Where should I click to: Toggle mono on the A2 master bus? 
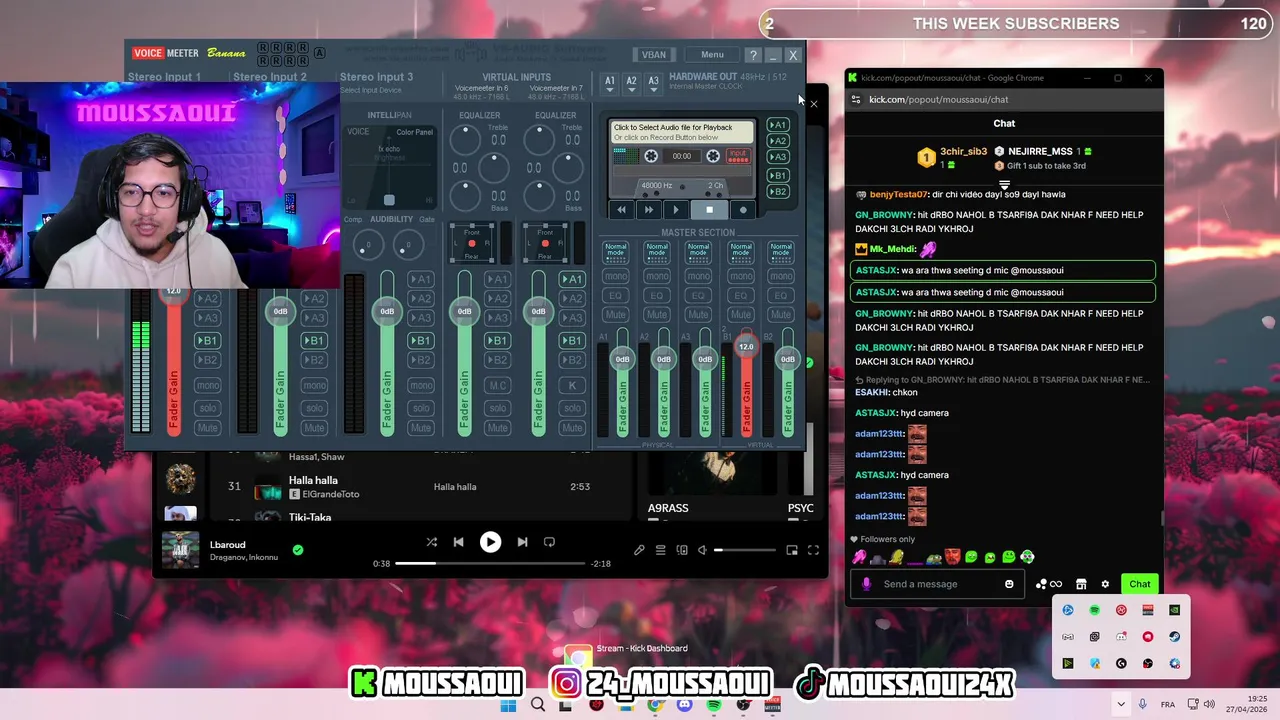coord(657,276)
